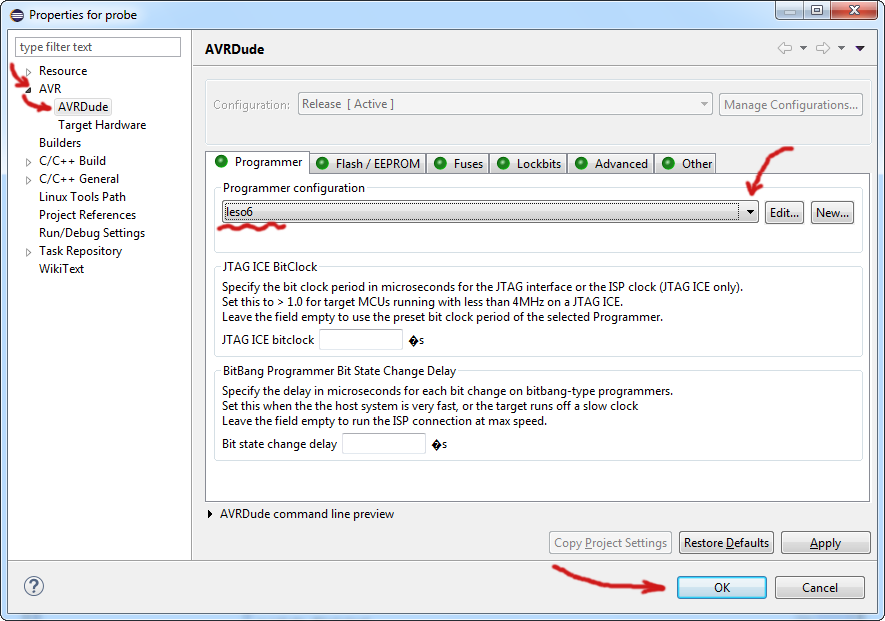The height and width of the screenshot is (621, 885).
Task: Open the Configuration Release dropdown
Action: pyautogui.click(x=505, y=104)
